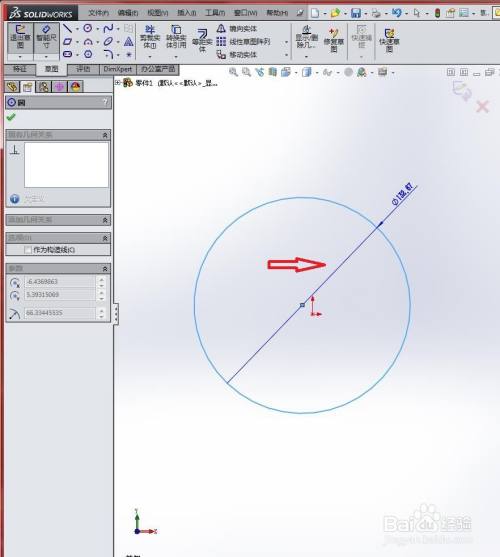Switch to the DimXpert tab

118,69
